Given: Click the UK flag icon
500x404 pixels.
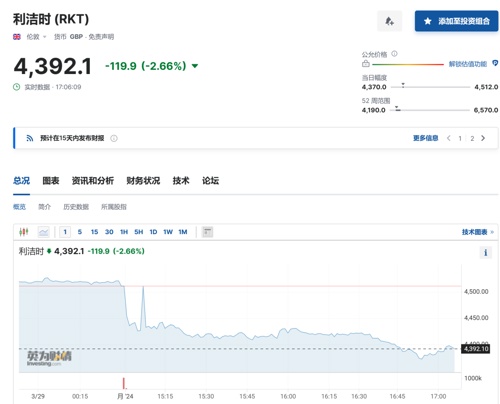Looking at the screenshot, I should point(17,37).
